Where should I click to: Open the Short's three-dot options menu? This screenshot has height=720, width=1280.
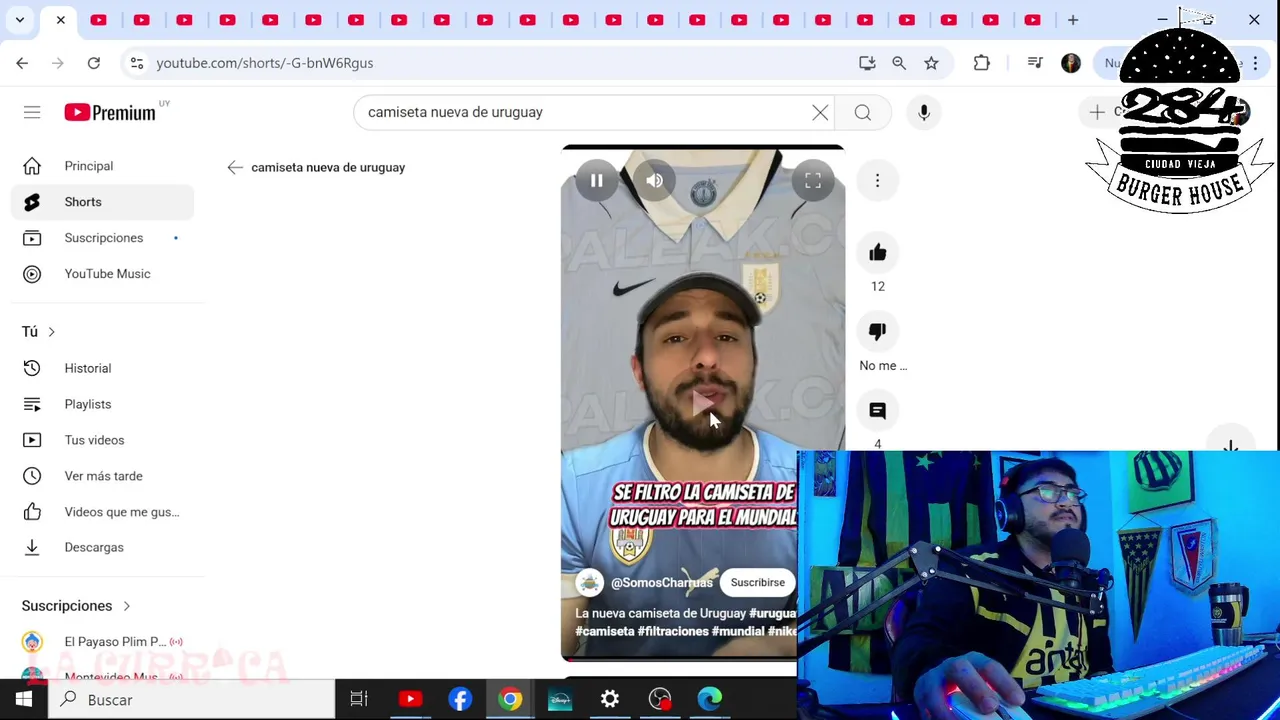(x=877, y=181)
